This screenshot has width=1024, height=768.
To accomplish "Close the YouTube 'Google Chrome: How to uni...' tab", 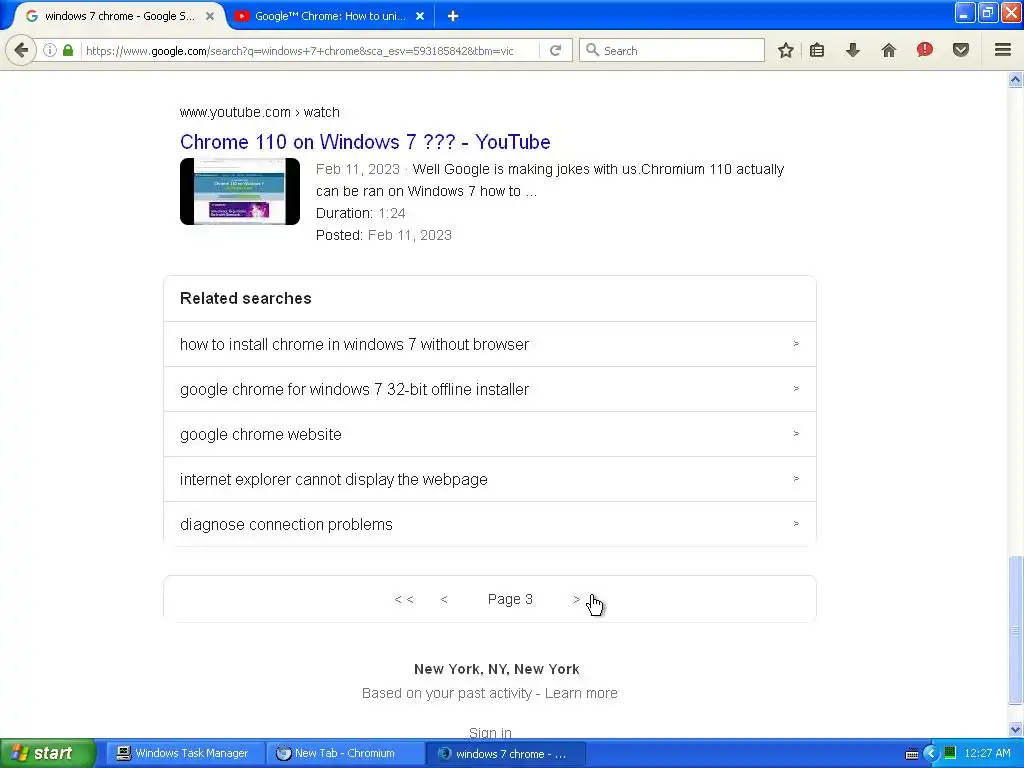I will tap(420, 16).
